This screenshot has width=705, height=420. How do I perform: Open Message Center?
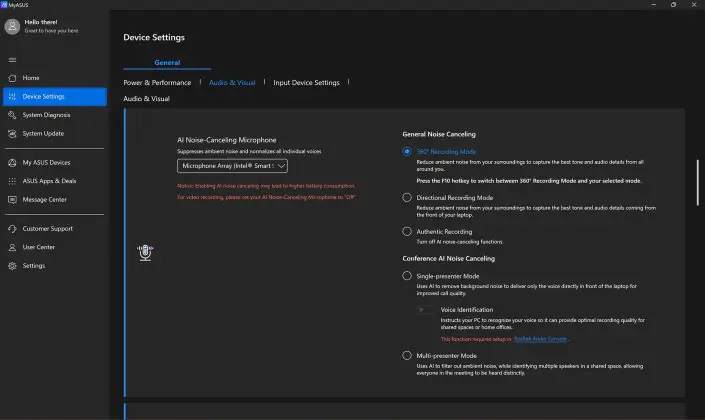point(55,200)
